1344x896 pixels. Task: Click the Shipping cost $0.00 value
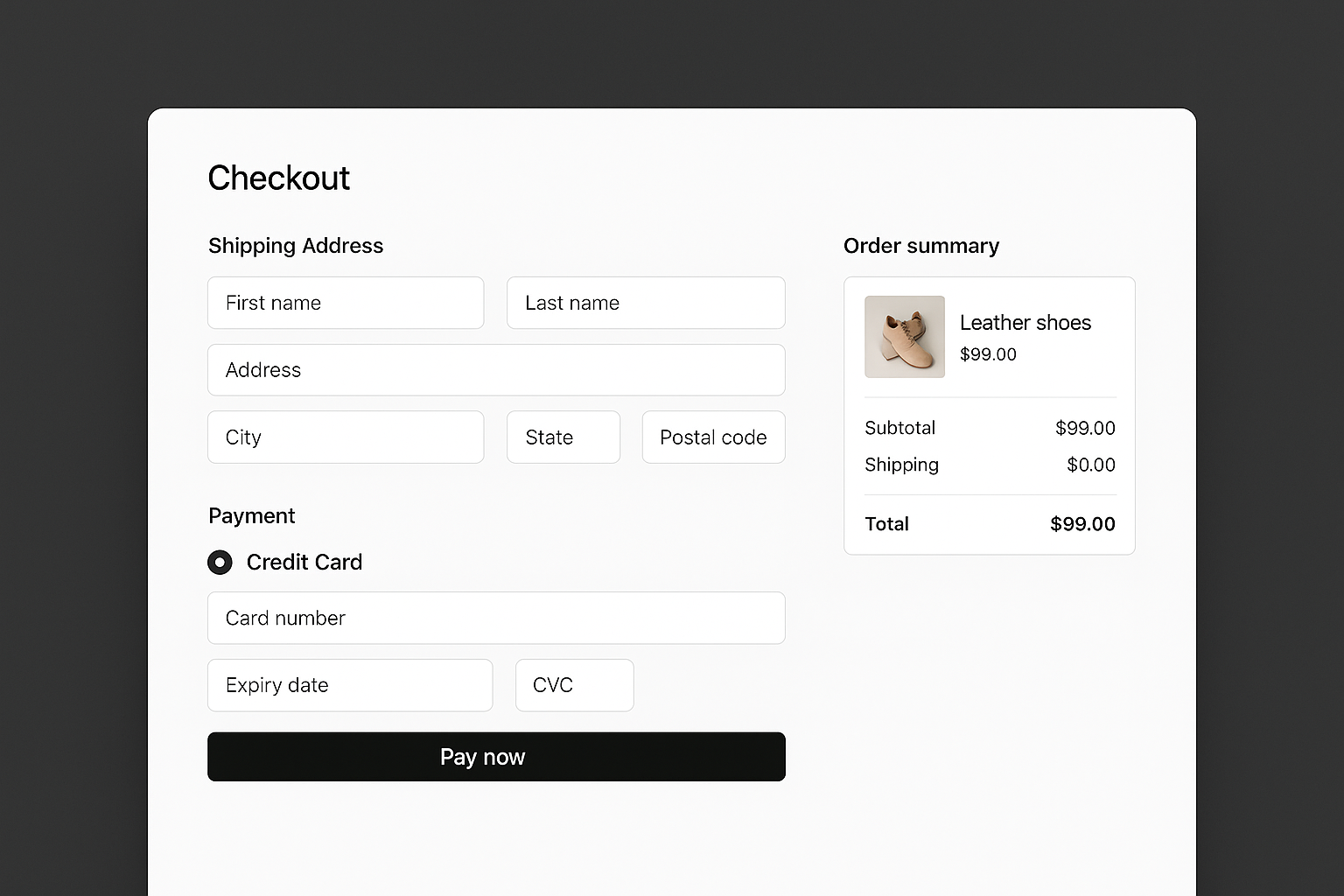click(1090, 465)
